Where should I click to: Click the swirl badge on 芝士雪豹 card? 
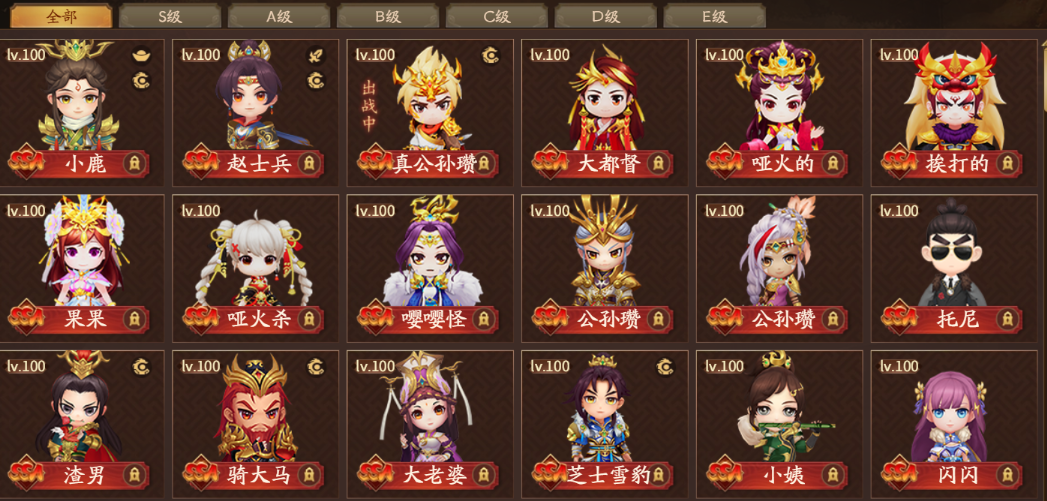tap(665, 366)
